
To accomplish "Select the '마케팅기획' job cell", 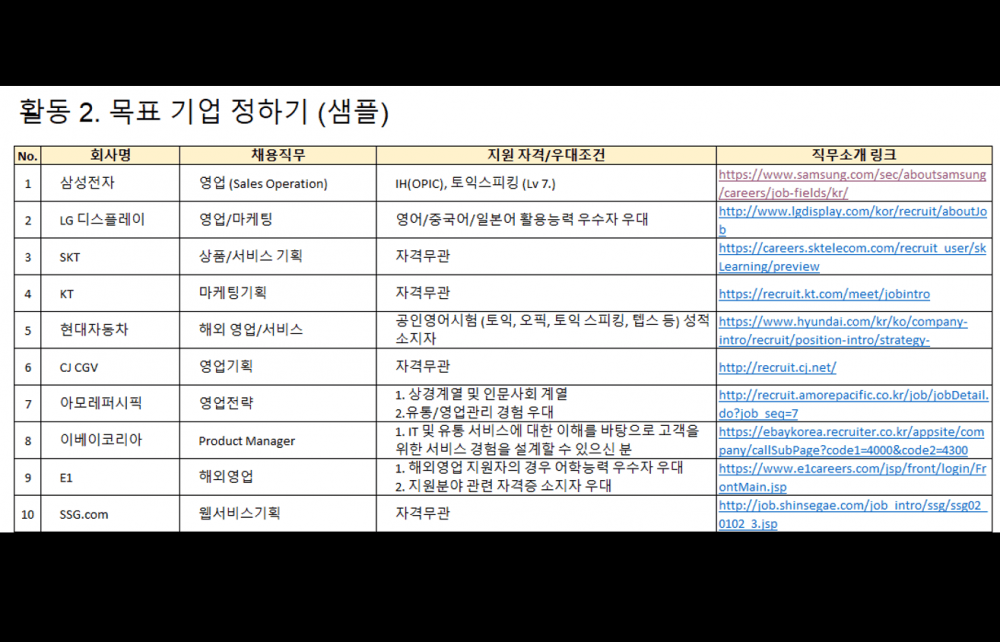I will (278, 293).
